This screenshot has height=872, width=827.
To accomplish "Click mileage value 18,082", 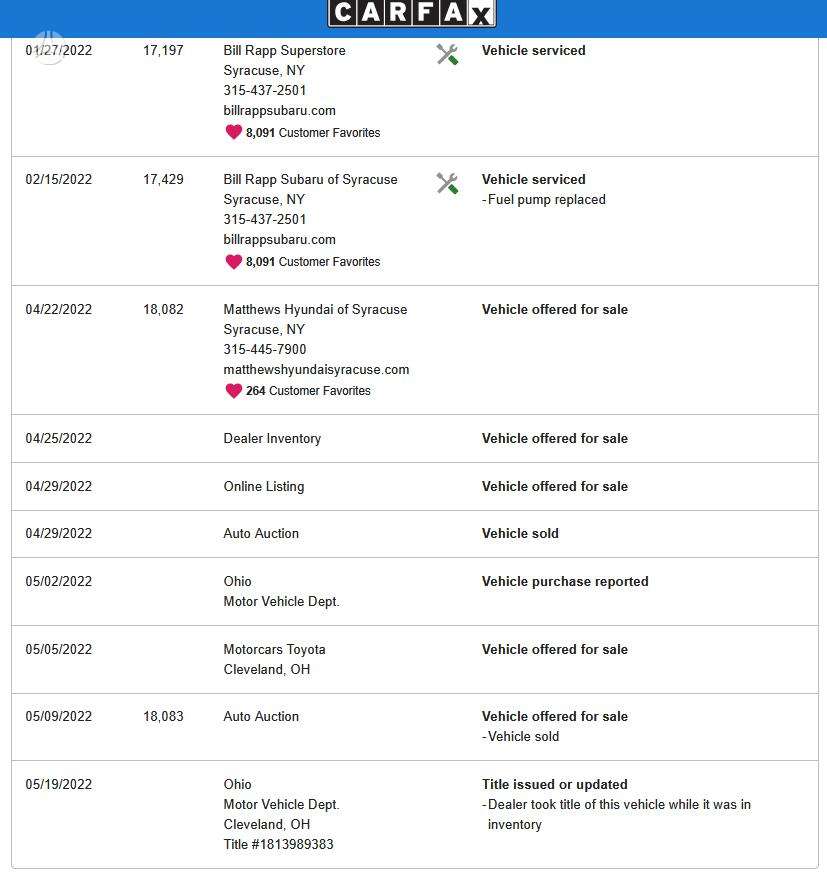I will [x=163, y=309].
